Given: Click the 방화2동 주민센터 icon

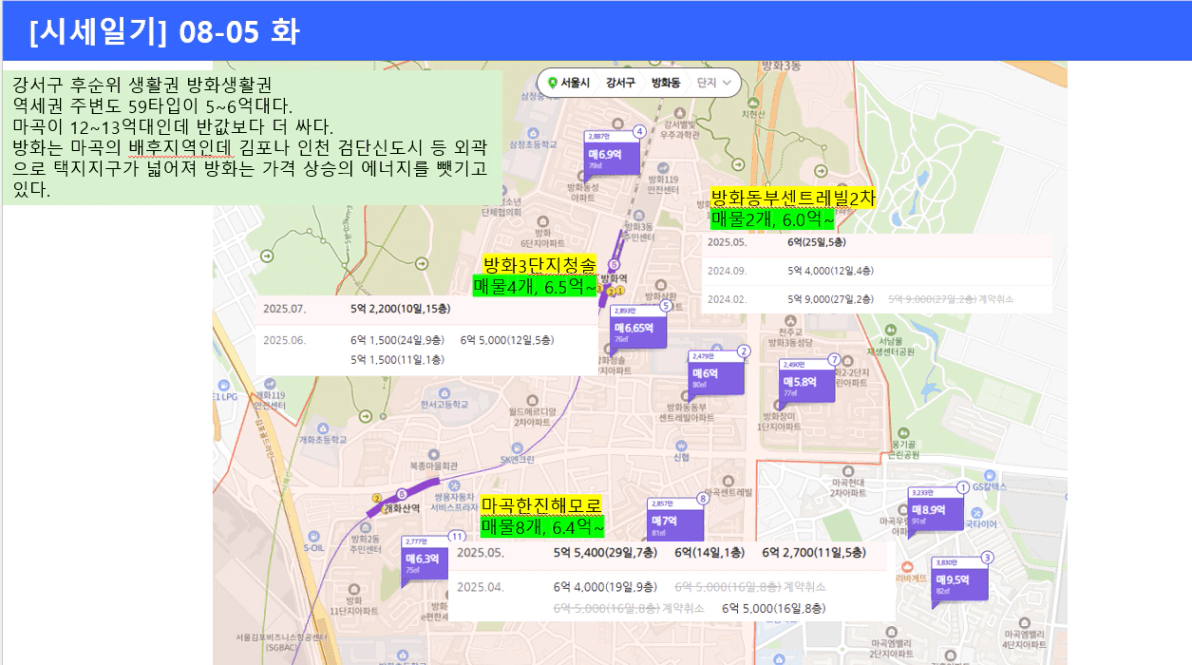Looking at the screenshot, I should [x=366, y=527].
